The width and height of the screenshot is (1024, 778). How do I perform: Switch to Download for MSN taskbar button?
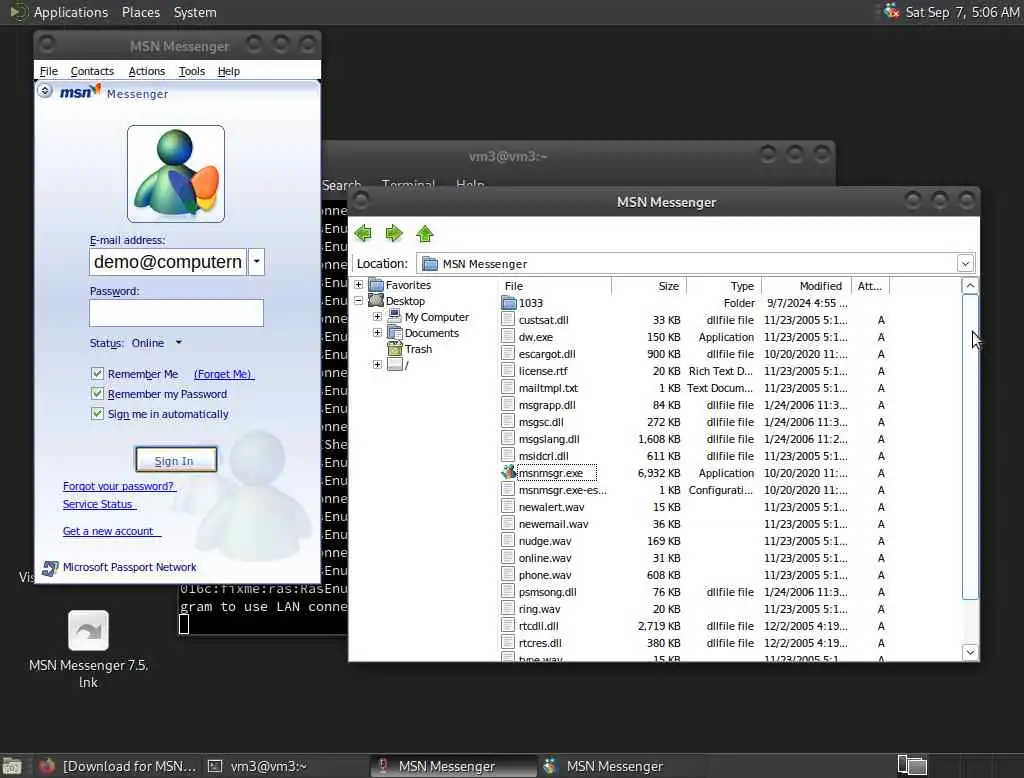(118, 766)
